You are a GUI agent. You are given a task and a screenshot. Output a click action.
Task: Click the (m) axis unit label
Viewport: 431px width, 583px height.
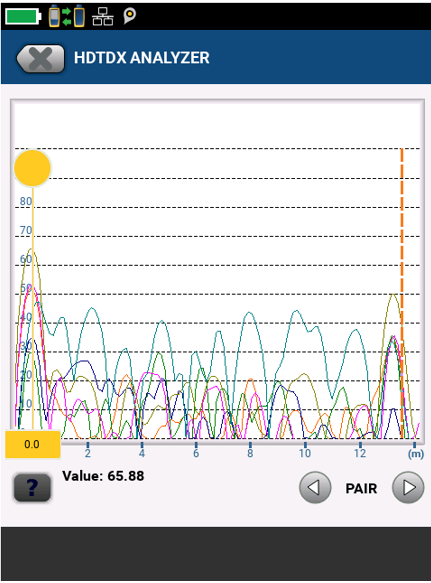pos(416,454)
